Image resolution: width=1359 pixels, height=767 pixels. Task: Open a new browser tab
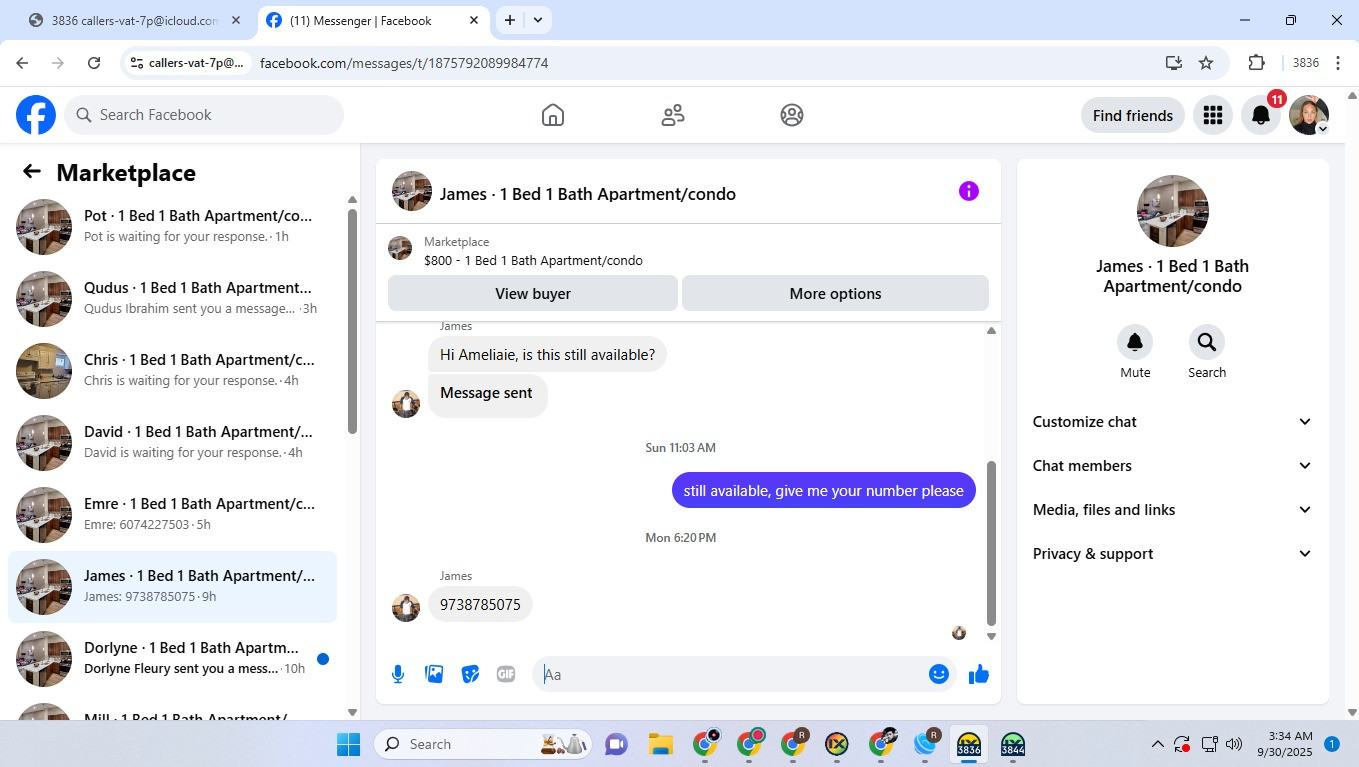click(x=510, y=20)
